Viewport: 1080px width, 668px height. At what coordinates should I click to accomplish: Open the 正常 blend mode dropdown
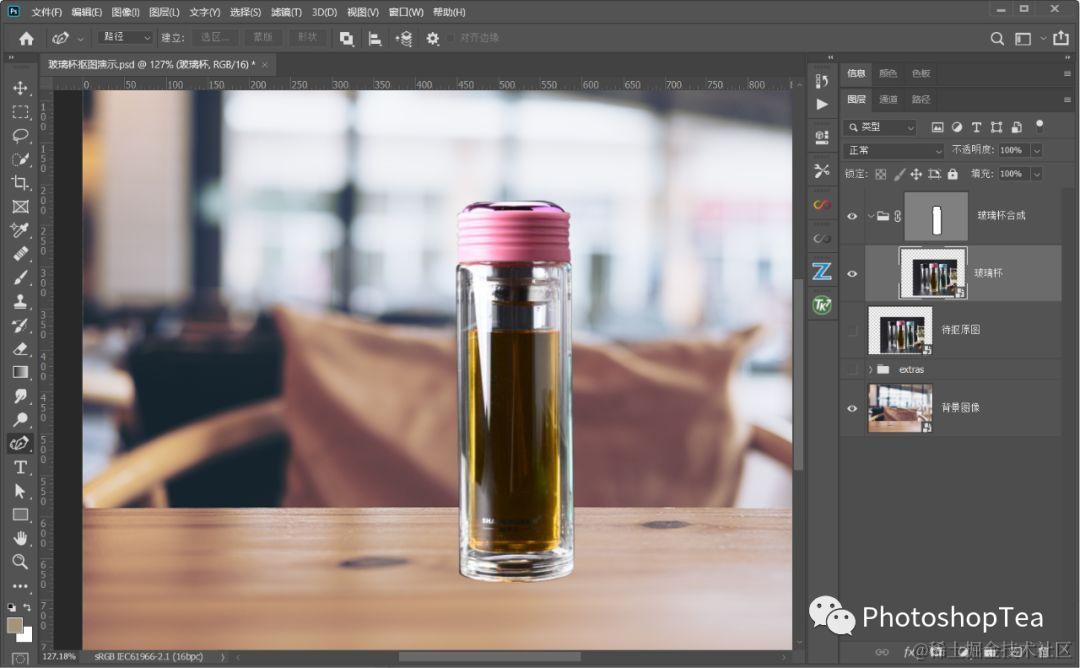coord(893,150)
